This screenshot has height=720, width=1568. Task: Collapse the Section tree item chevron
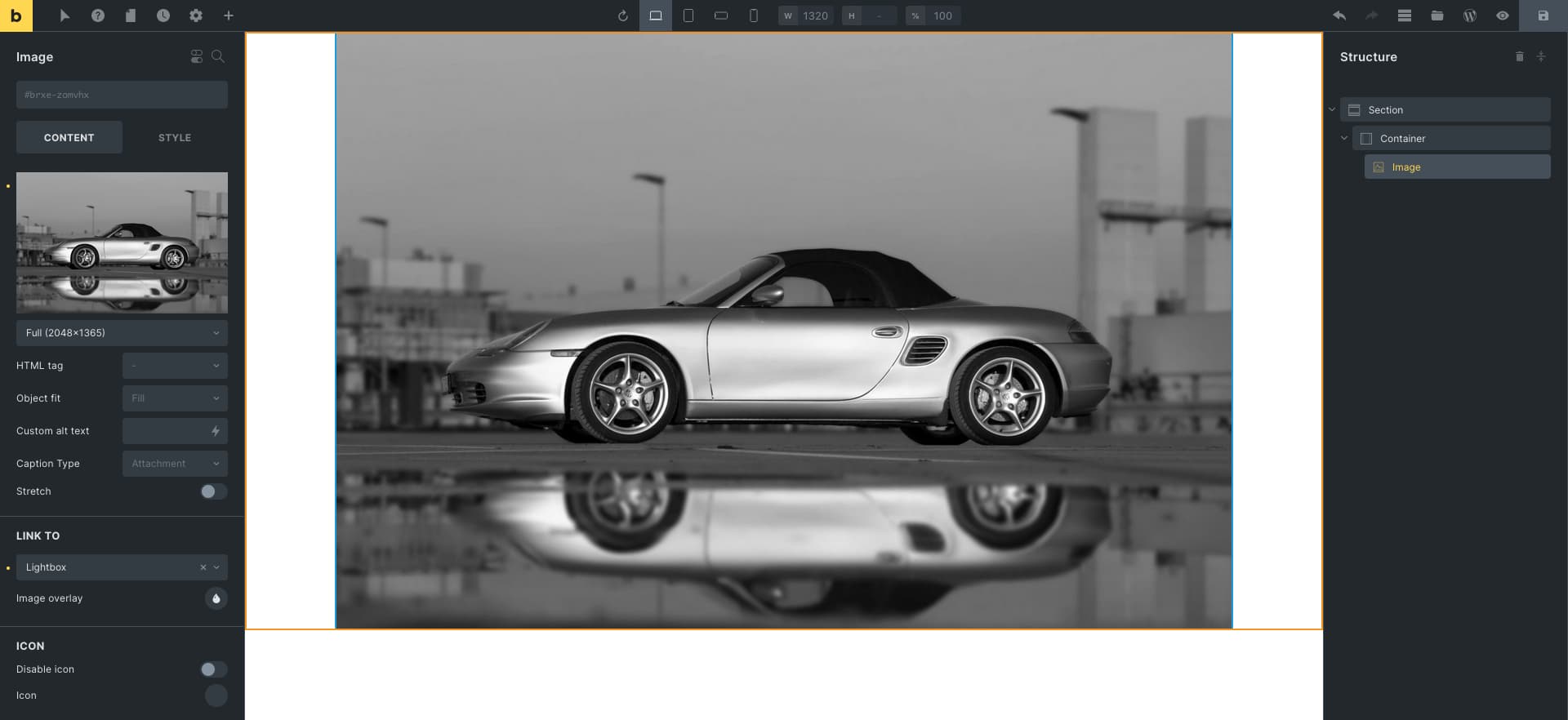(x=1332, y=109)
